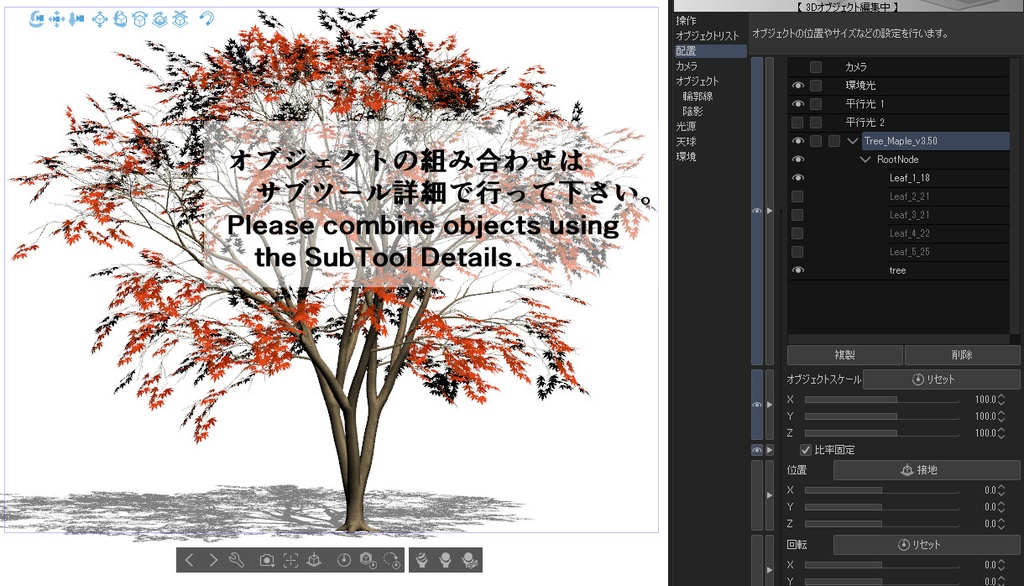
Task: Click the ground placement cube icon
Action: [314, 560]
